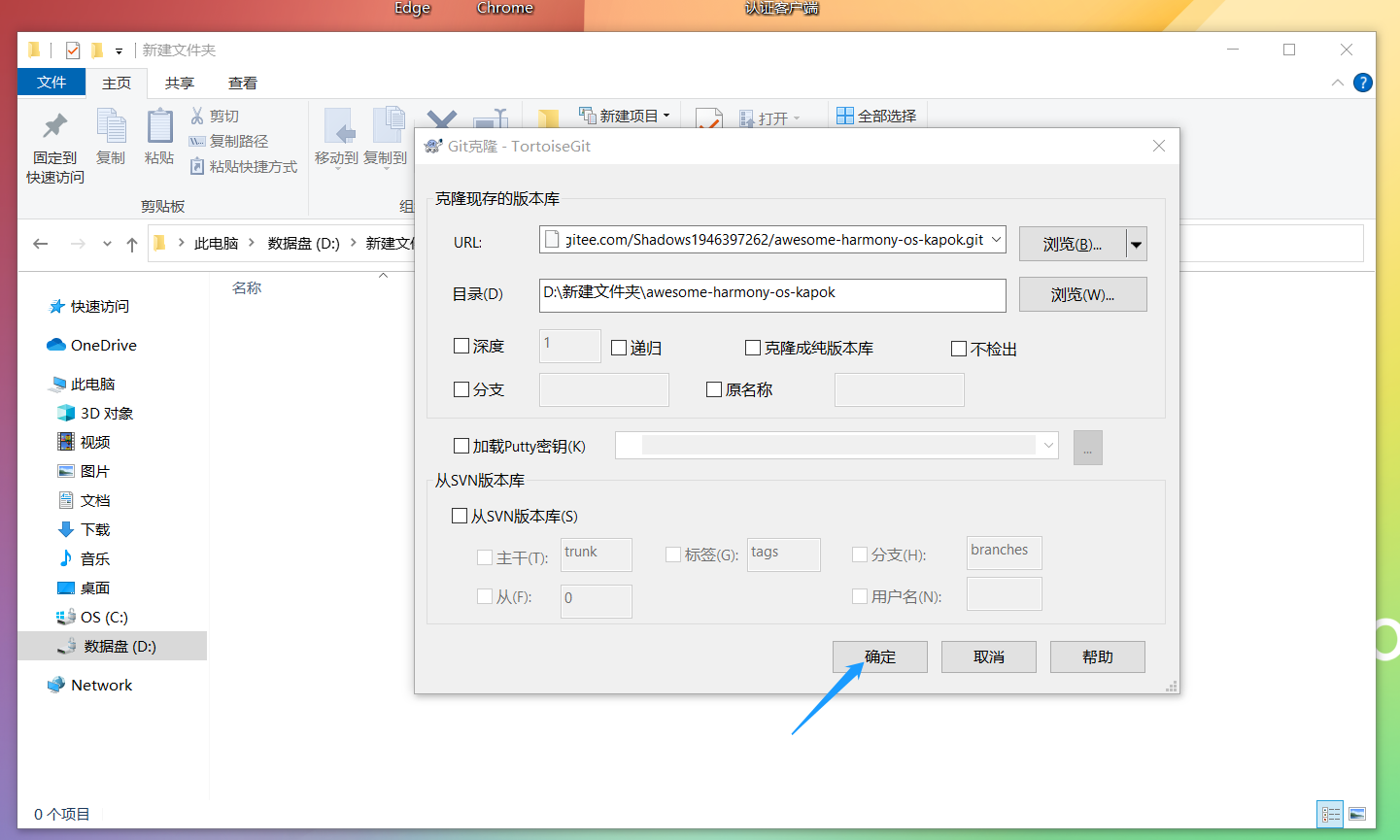Switch to the View ribbon tab
The height and width of the screenshot is (840, 1400).
click(x=243, y=83)
